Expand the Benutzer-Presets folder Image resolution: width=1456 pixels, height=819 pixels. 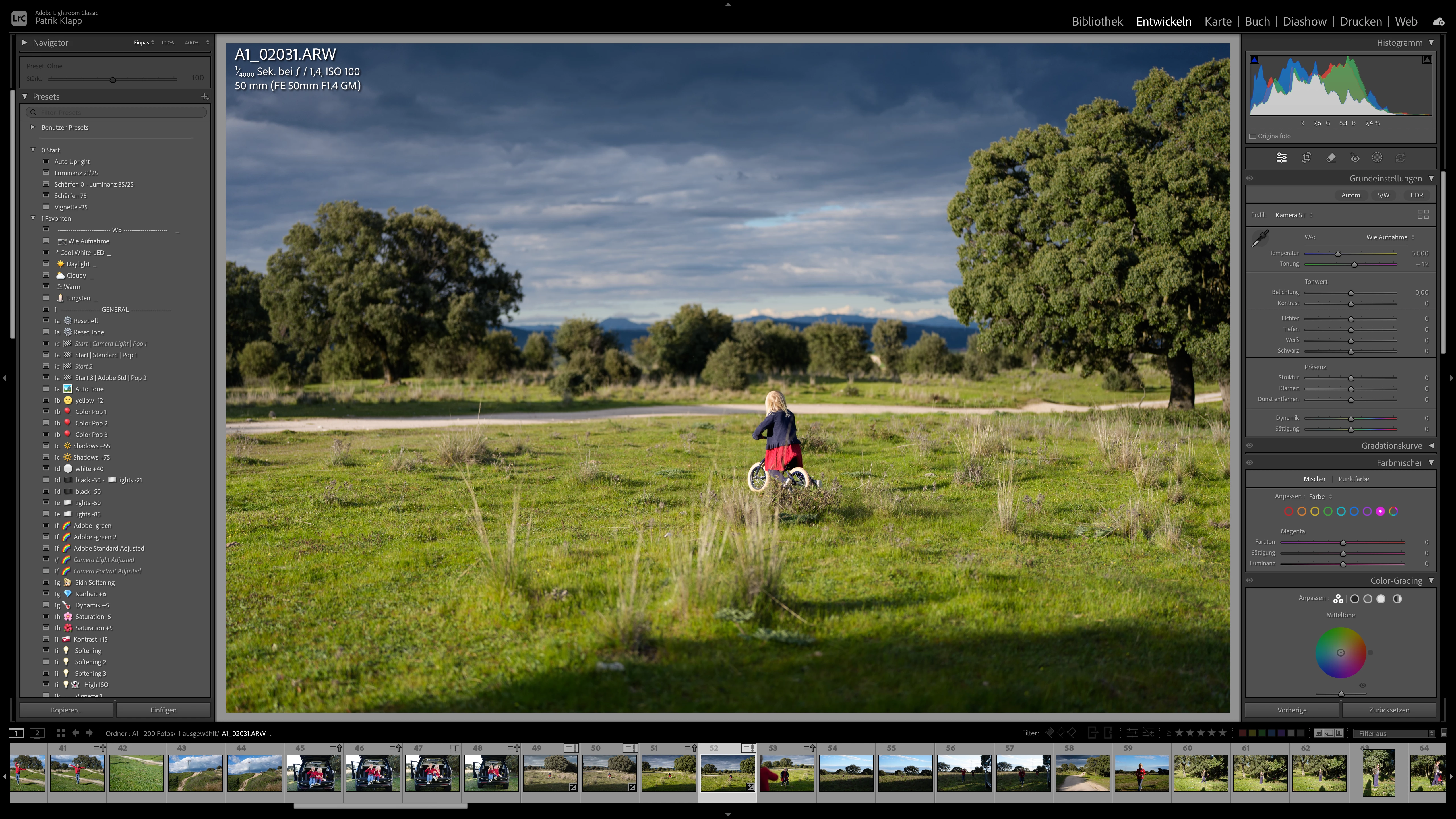pos(33,127)
